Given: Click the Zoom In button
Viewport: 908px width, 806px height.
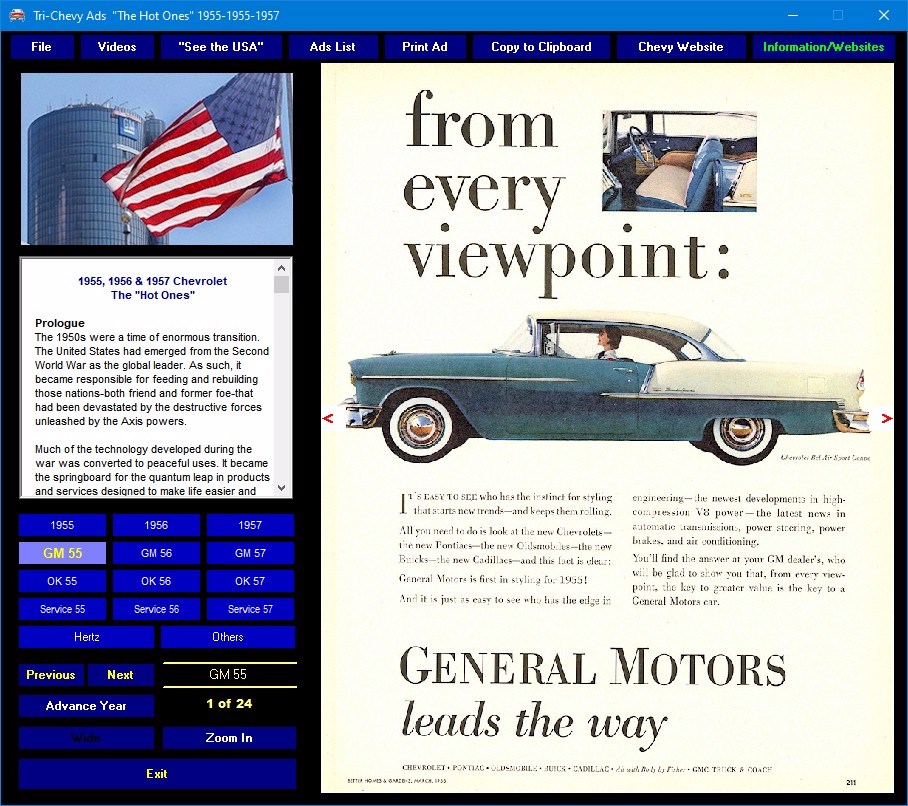Looking at the screenshot, I should point(229,738).
